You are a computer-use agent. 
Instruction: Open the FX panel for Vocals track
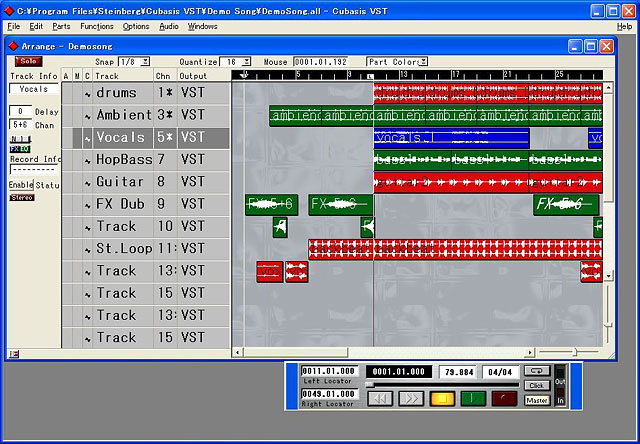click(15, 149)
